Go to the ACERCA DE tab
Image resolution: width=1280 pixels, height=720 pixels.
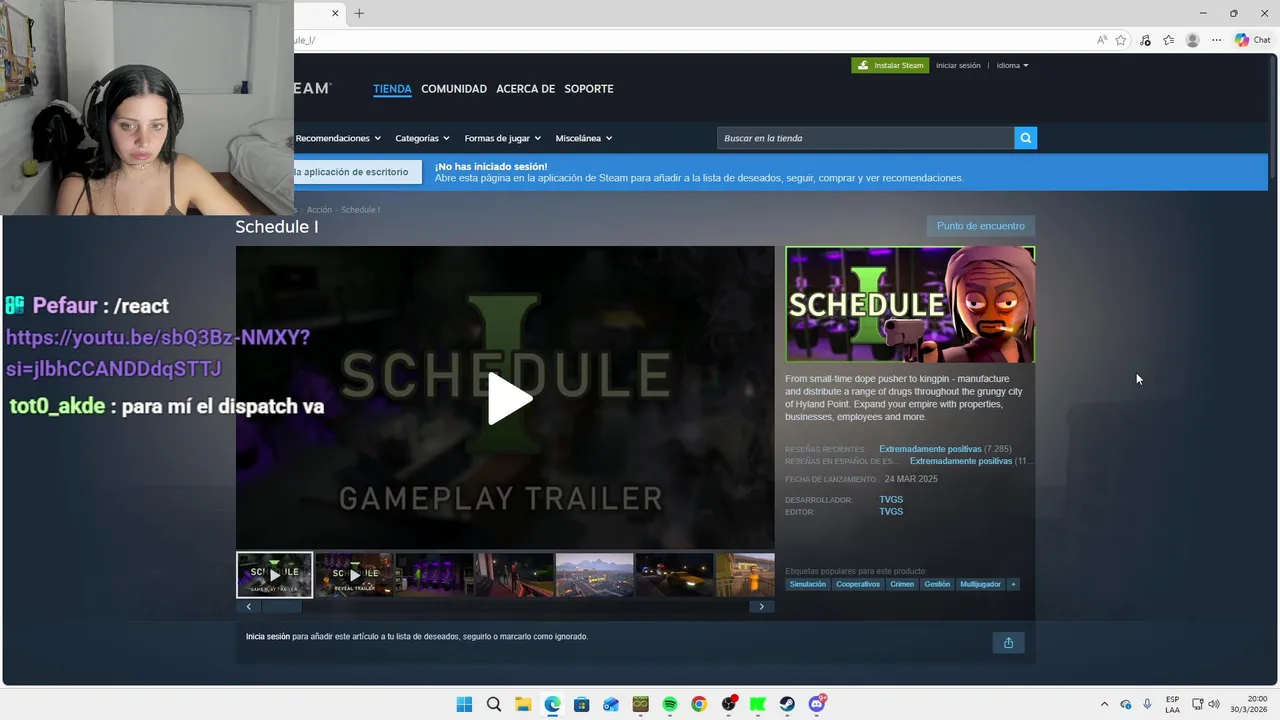point(525,89)
